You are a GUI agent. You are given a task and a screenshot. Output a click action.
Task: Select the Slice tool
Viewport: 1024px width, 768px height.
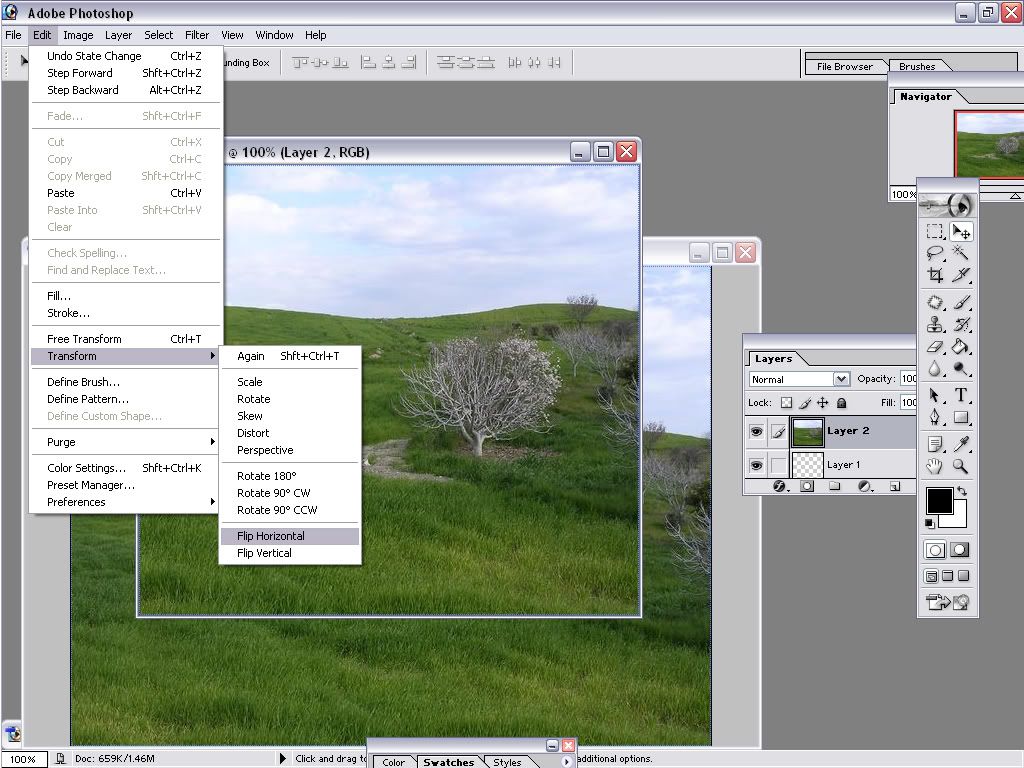[x=961, y=276]
